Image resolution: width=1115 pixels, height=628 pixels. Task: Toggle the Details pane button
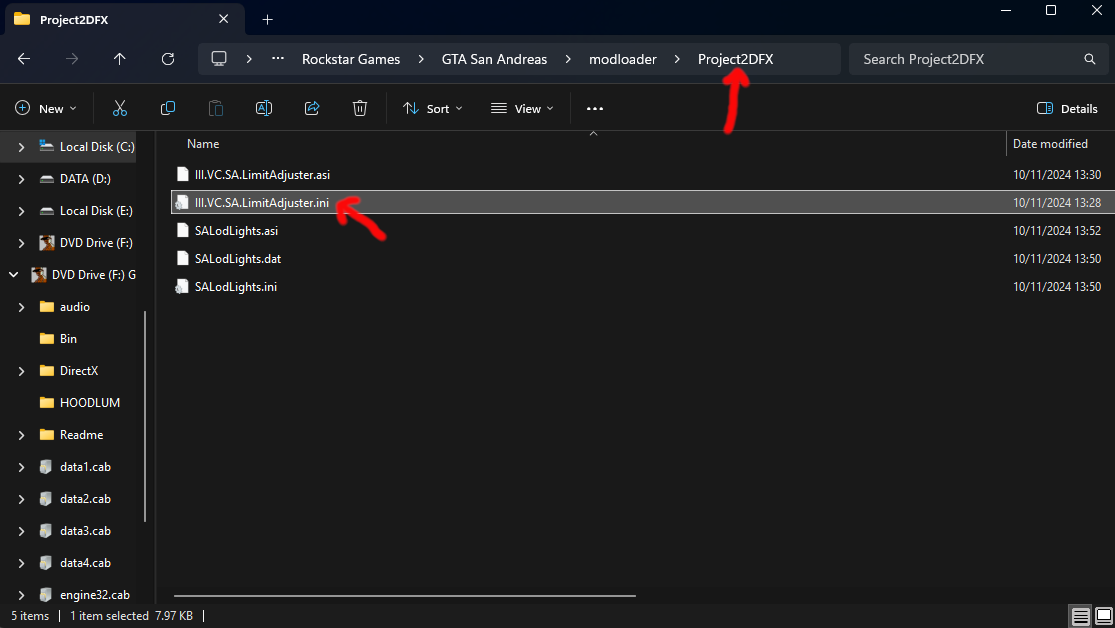(1067, 109)
